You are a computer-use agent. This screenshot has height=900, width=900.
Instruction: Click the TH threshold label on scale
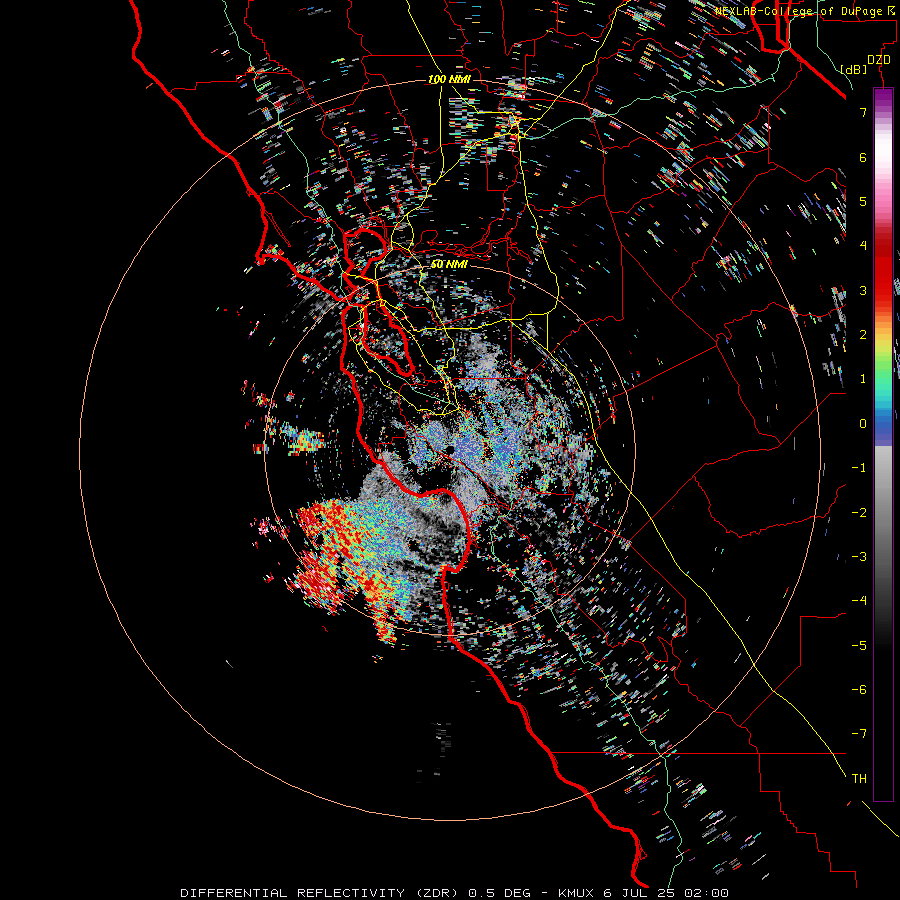coord(859,779)
